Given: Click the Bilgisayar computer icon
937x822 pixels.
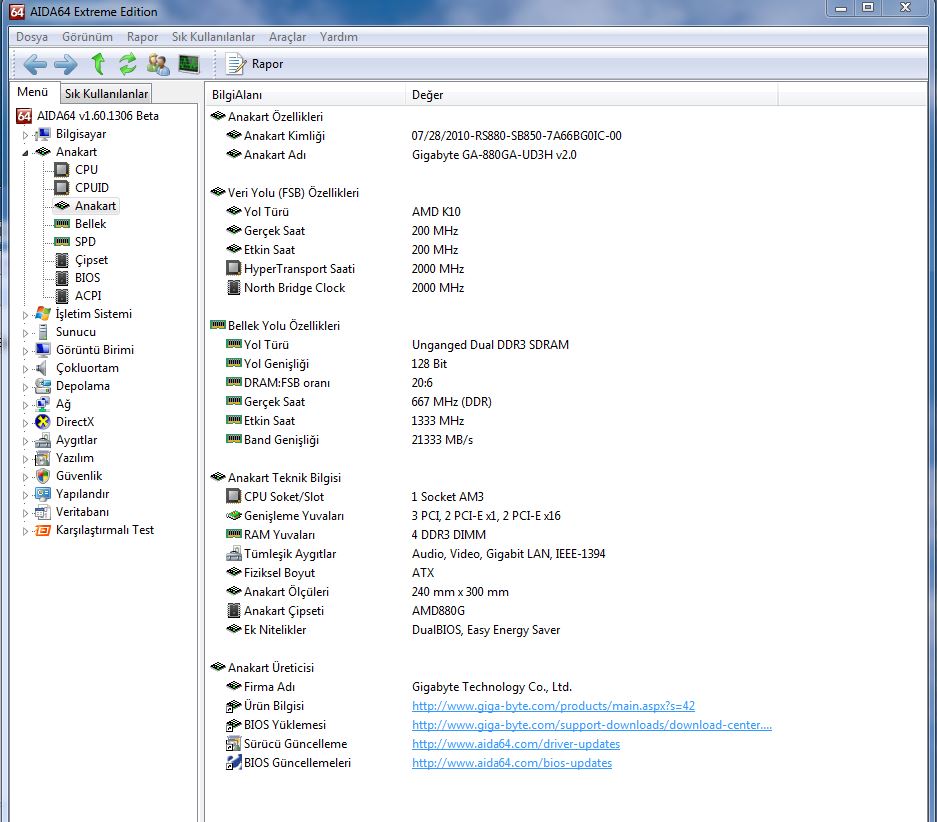Looking at the screenshot, I should 43,134.
